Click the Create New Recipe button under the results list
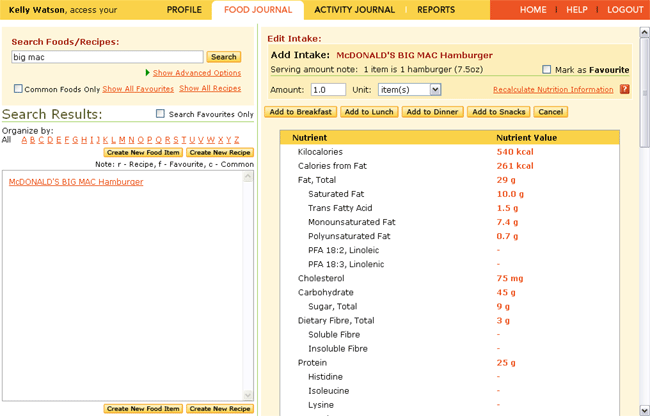This screenshot has width=650, height=416. click(220, 409)
